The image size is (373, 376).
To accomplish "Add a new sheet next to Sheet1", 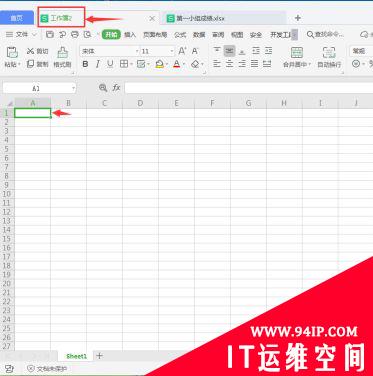I will click(x=99, y=356).
